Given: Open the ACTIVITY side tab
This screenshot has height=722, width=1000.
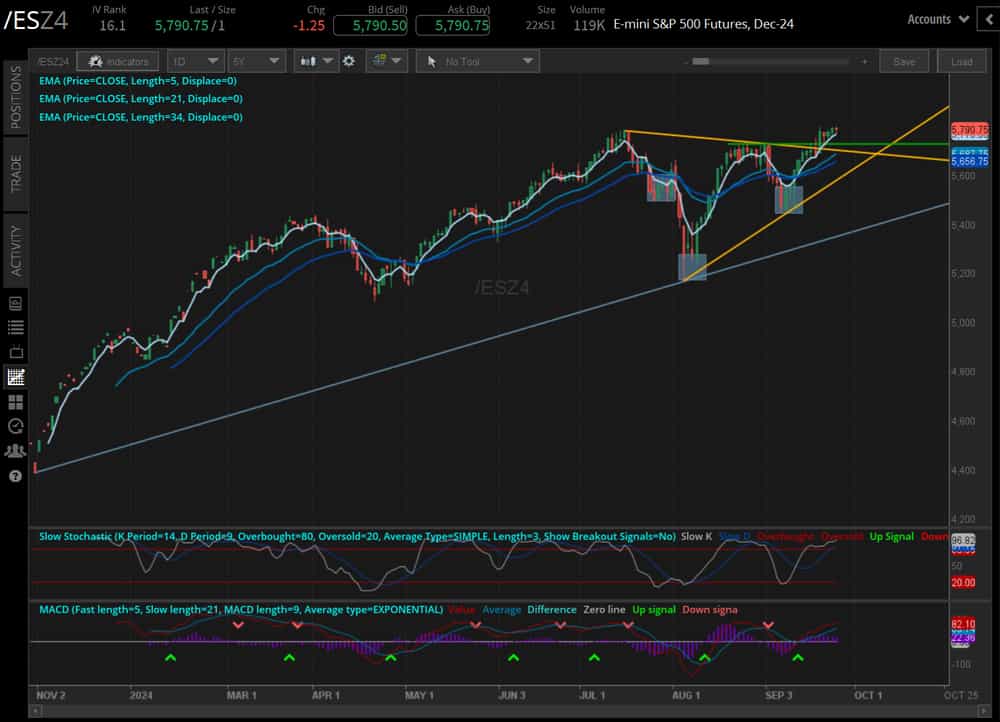Looking at the screenshot, I should click(15, 250).
